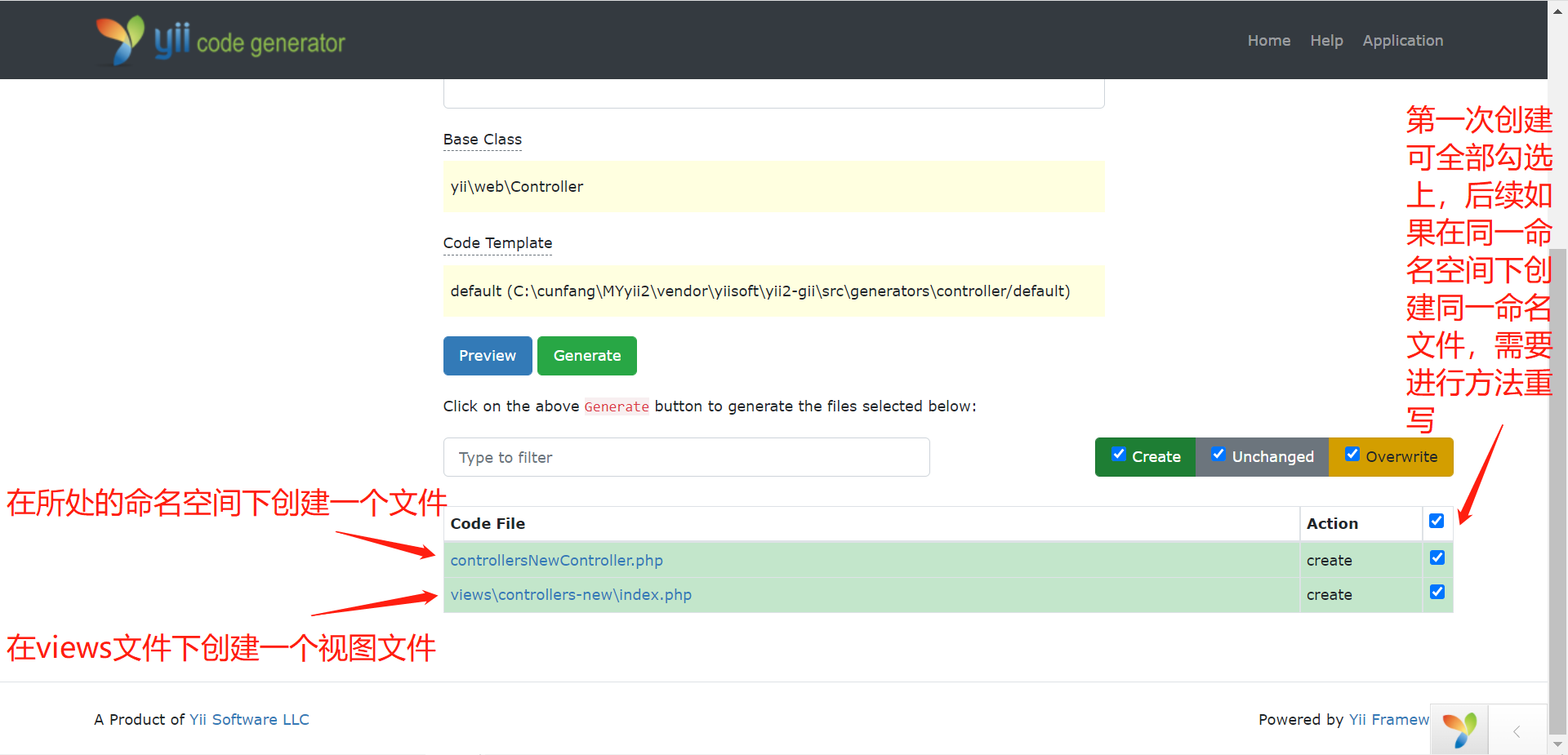Uncheck the views index.php row checkbox
Viewport: 1568px width, 755px height.
pyautogui.click(x=1437, y=592)
